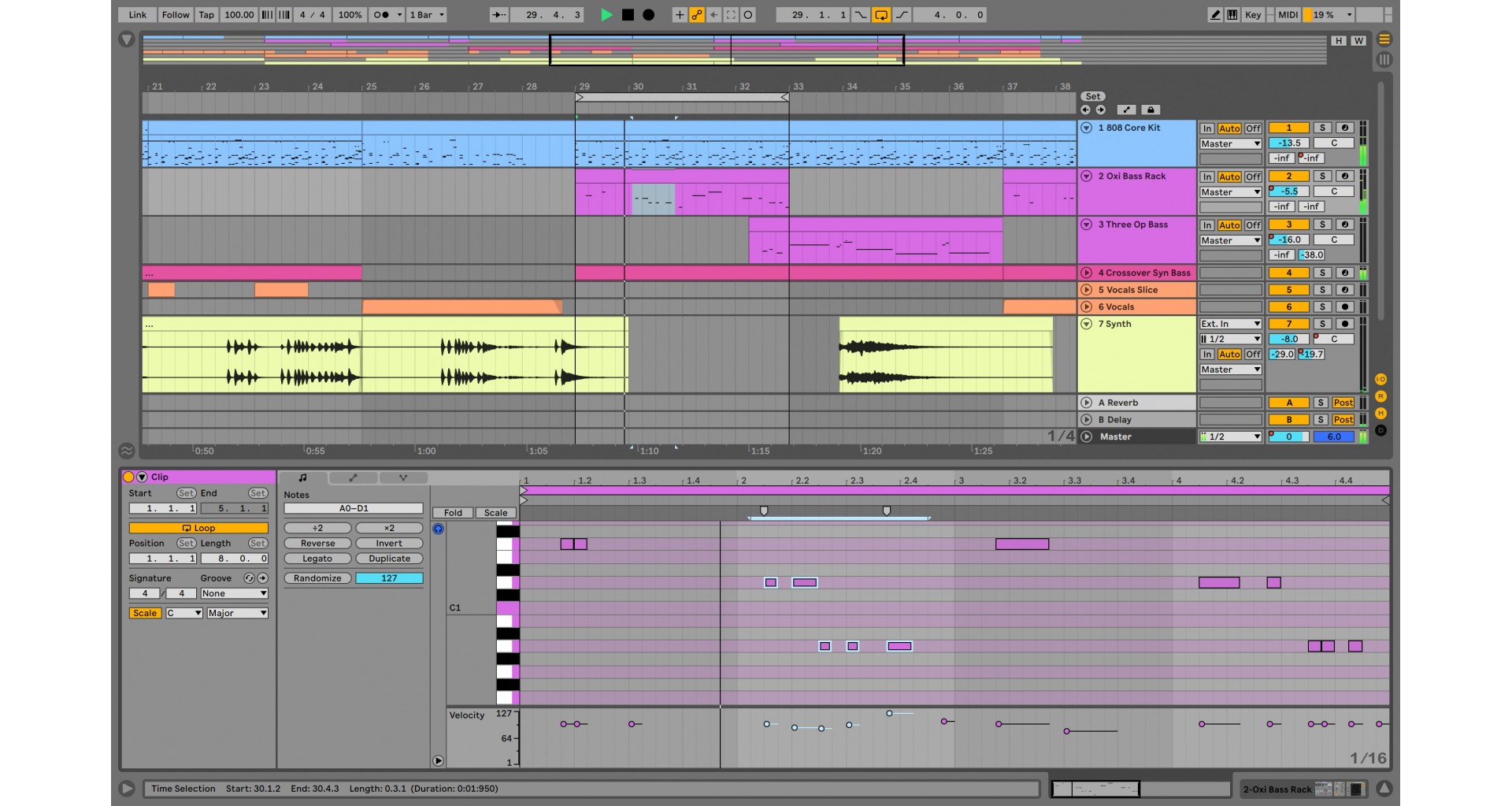This screenshot has width=1512, height=806.
Task: Click the Capture MIDI button
Action: click(x=732, y=15)
